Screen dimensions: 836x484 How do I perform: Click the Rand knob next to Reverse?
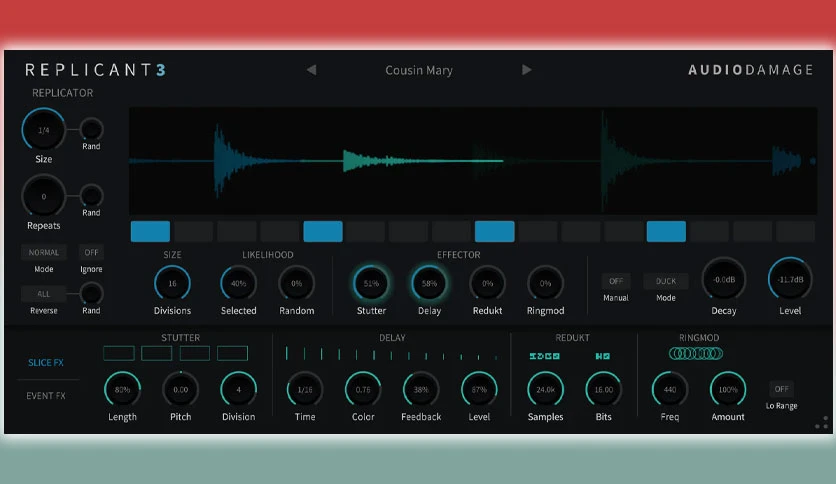(91, 293)
